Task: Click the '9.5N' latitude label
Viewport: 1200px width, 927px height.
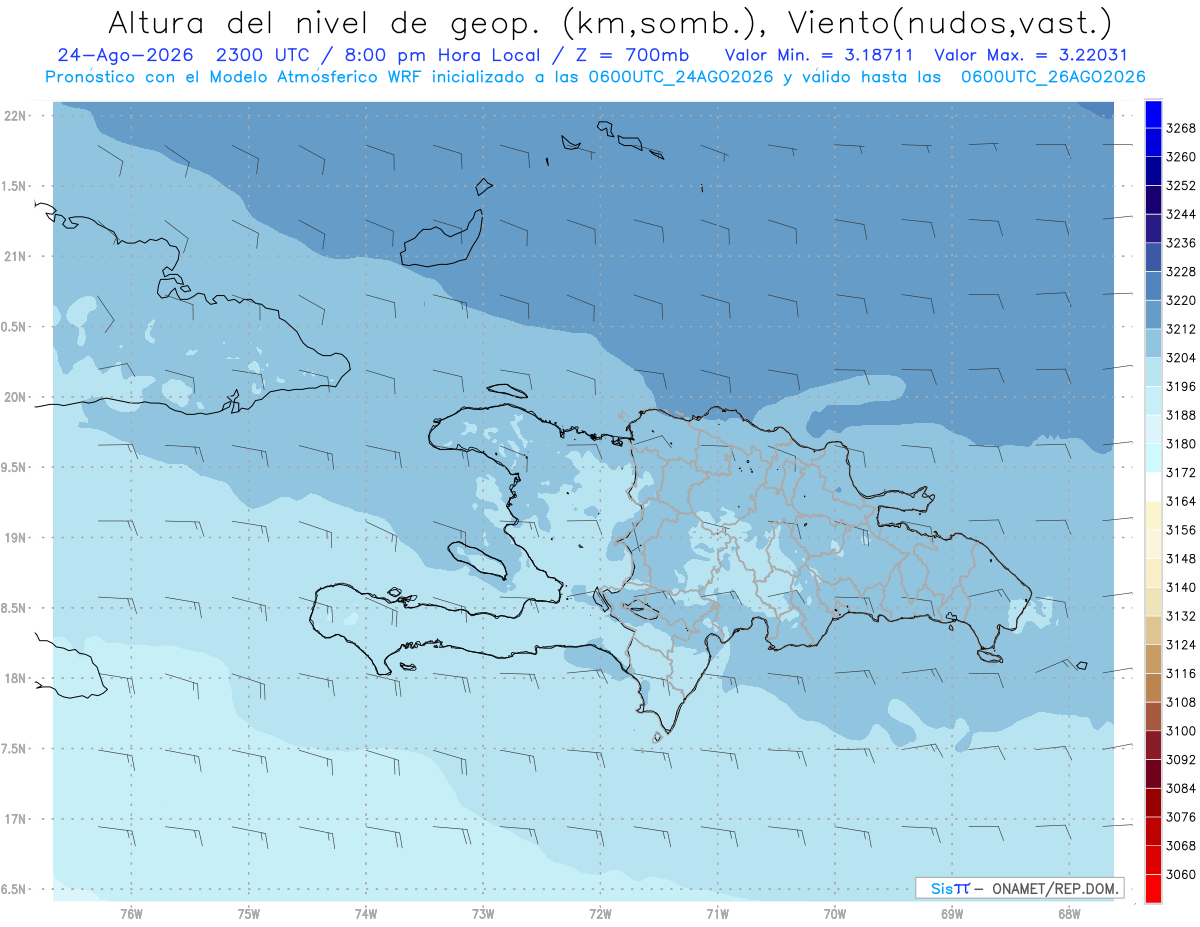Action: tap(15, 468)
